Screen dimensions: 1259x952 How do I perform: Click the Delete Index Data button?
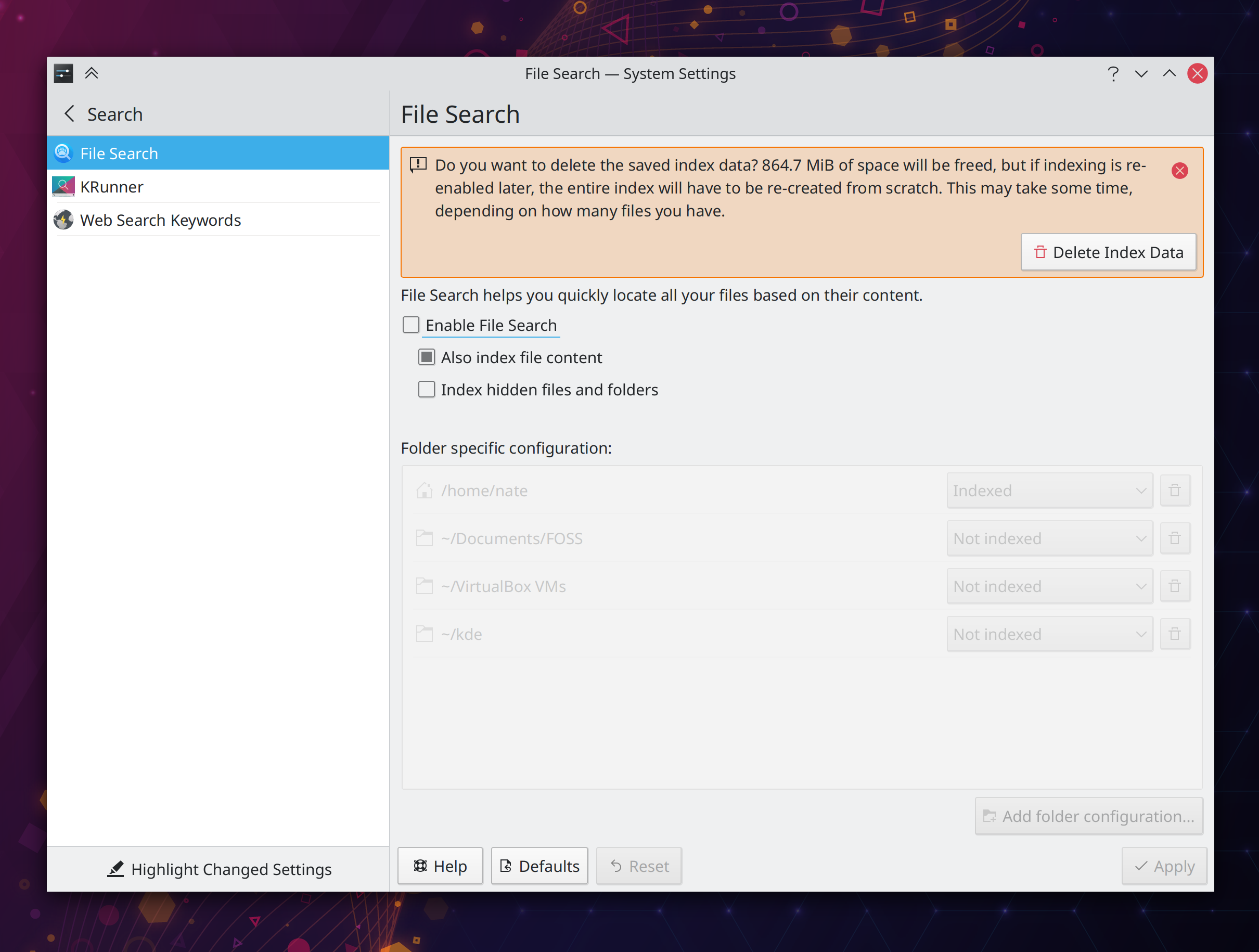(1108, 252)
